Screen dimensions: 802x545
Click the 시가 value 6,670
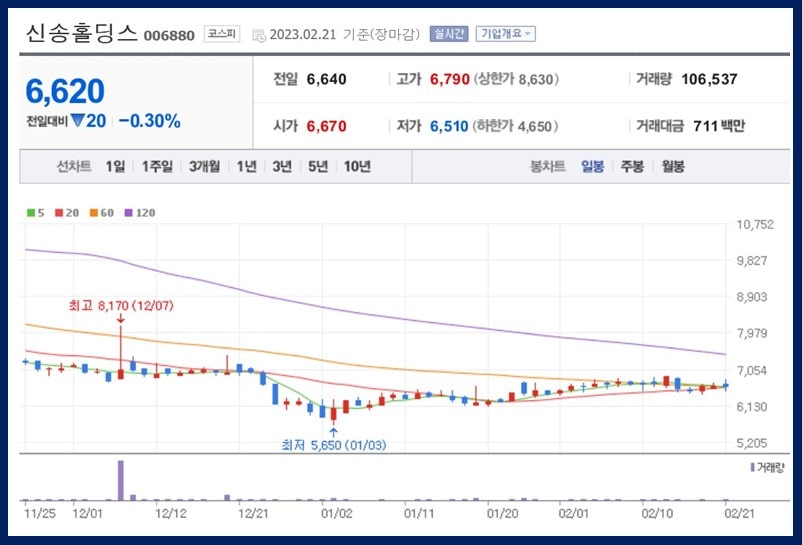(326, 126)
